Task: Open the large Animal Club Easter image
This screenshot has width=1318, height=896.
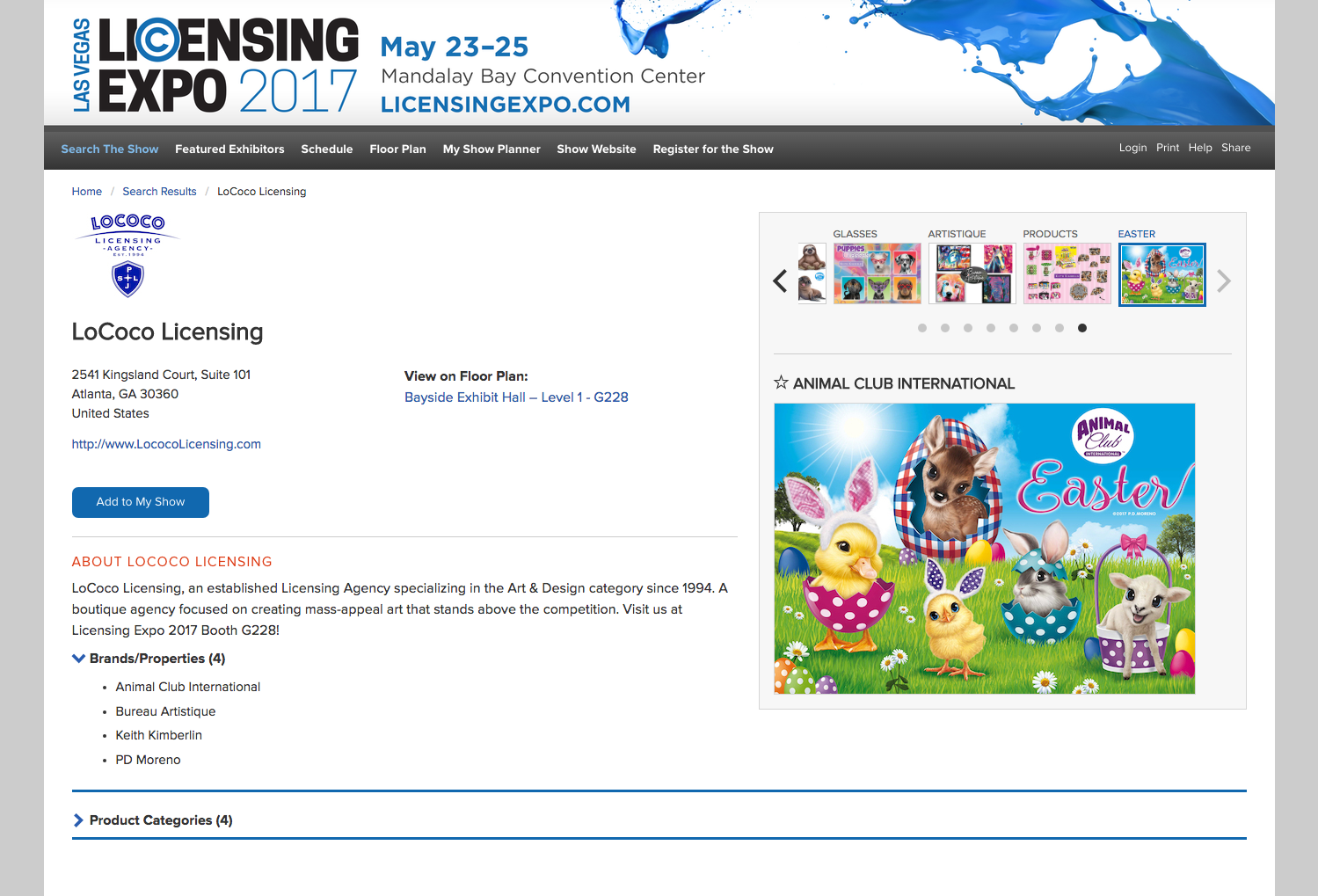Action: tap(985, 549)
